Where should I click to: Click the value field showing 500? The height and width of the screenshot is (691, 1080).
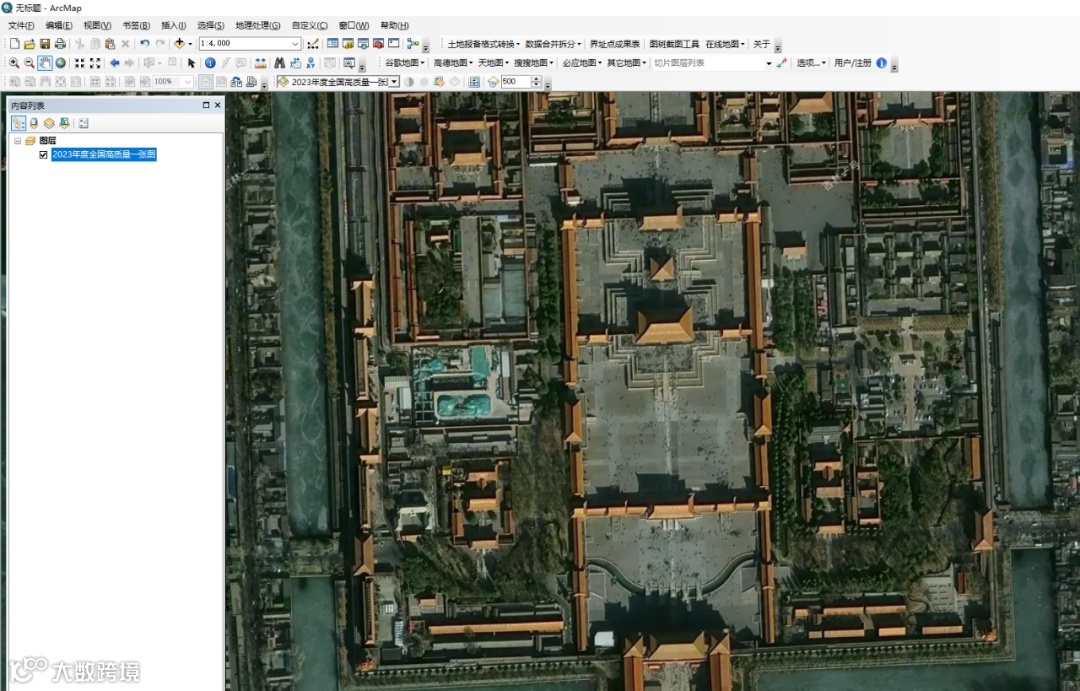coord(515,82)
